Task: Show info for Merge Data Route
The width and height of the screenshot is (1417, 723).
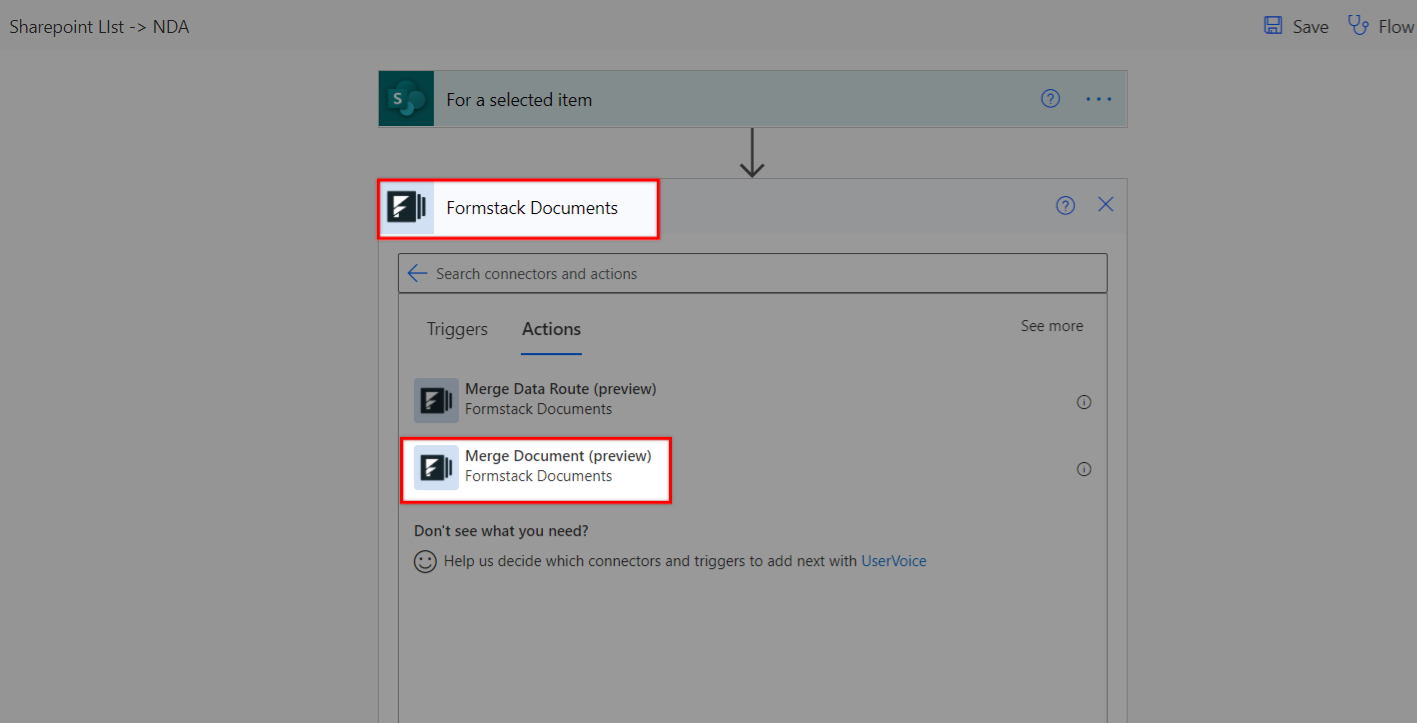Action: [1083, 402]
